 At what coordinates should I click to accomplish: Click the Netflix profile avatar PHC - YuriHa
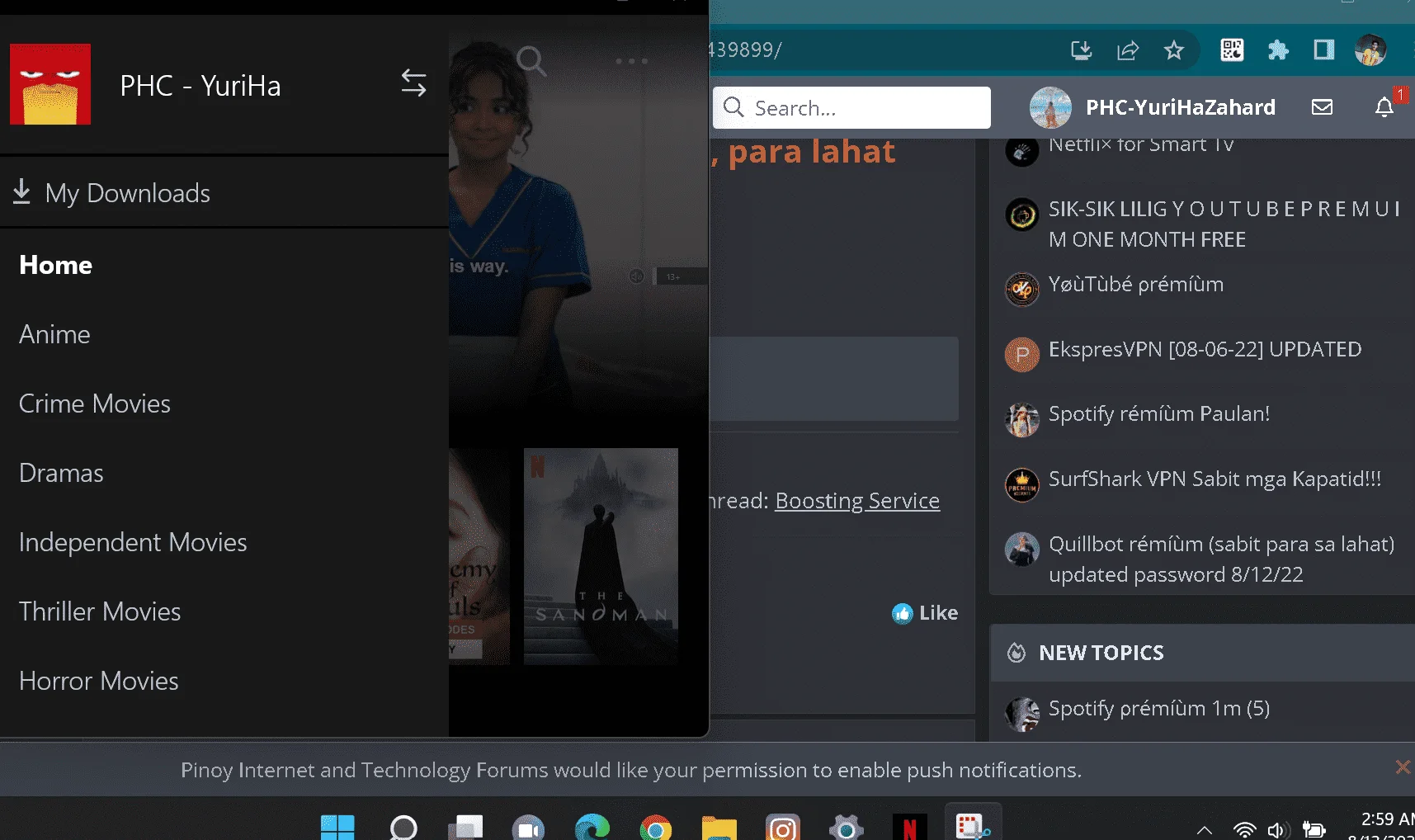point(50,84)
